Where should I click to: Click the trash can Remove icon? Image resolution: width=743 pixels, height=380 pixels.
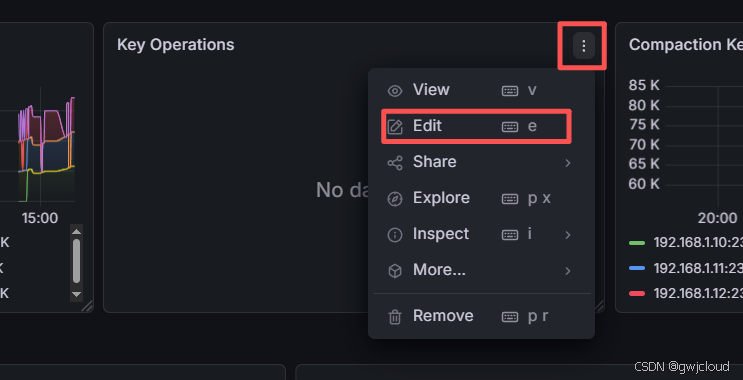(x=395, y=317)
